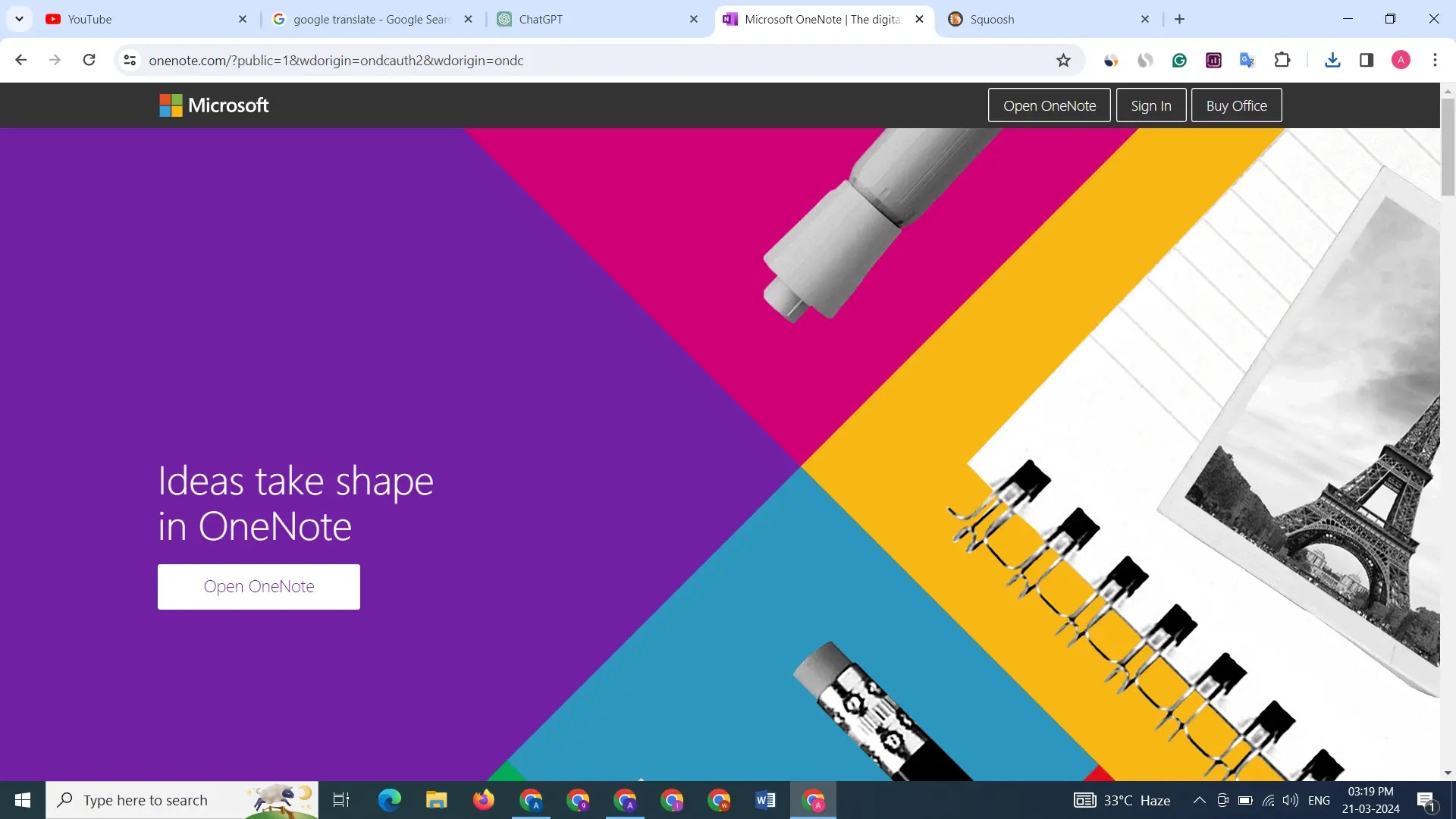Launch Firefox from taskbar
The height and width of the screenshot is (819, 1456).
click(483, 800)
